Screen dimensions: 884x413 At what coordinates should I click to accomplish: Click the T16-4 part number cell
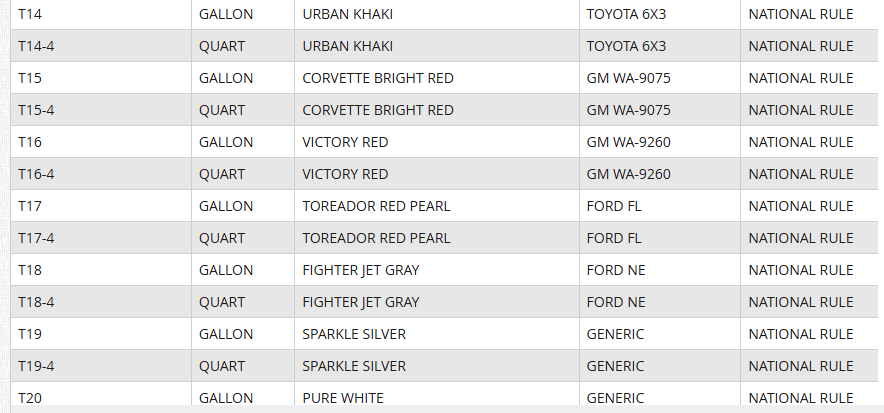(x=36, y=174)
